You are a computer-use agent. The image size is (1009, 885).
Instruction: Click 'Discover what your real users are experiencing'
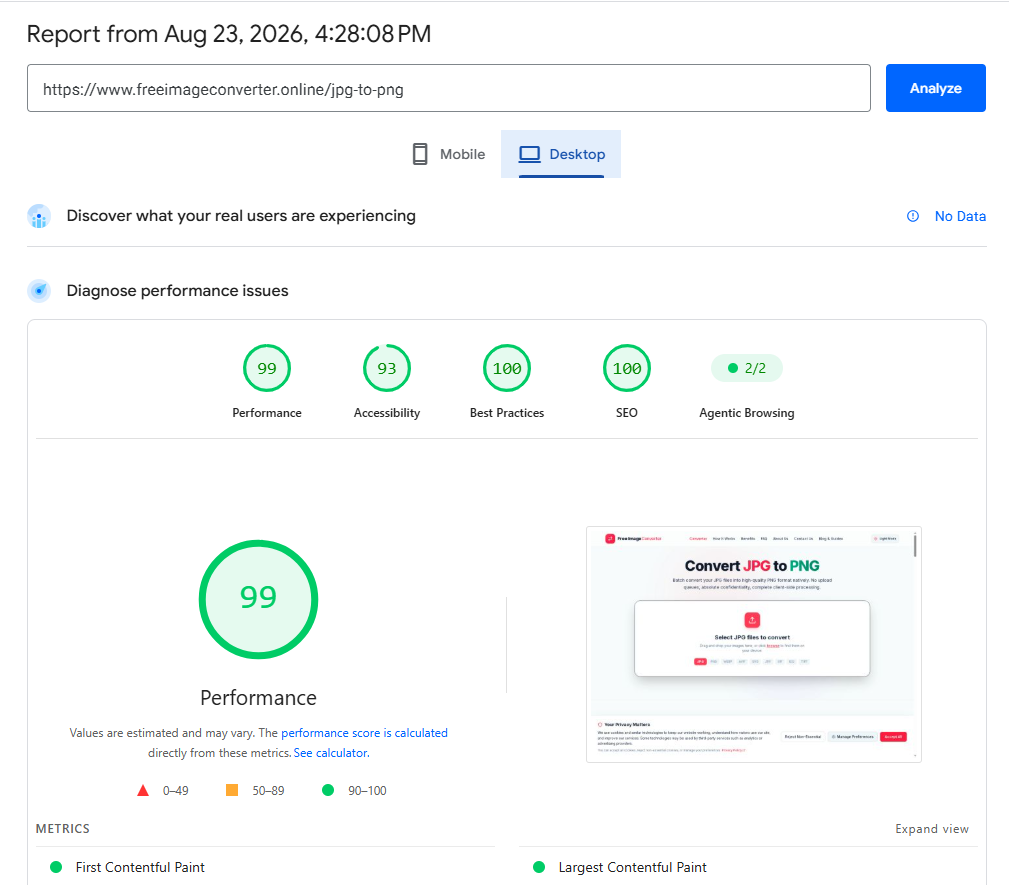tap(241, 216)
